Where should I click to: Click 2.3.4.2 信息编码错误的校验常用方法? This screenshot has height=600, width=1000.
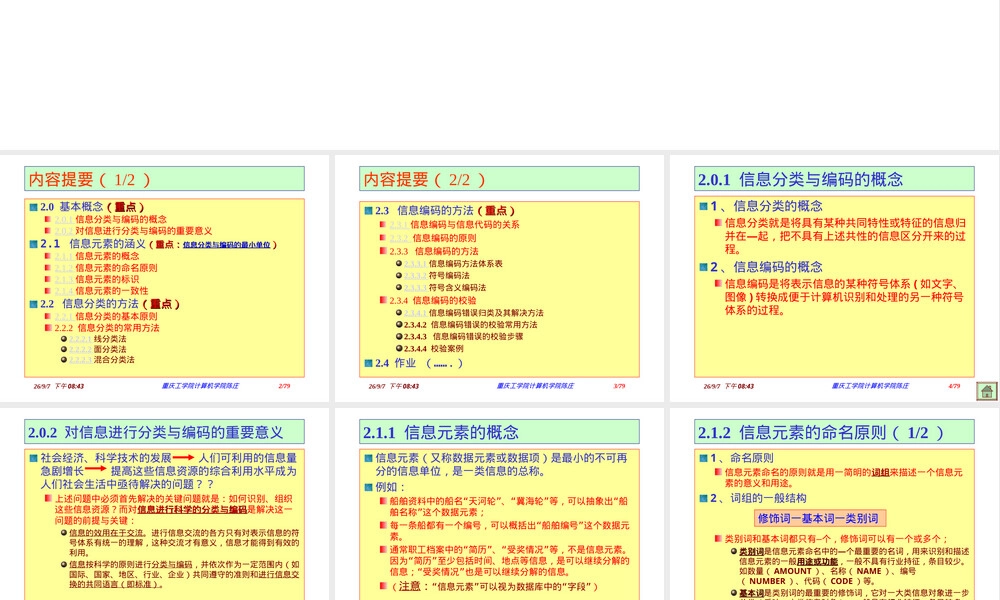point(471,325)
